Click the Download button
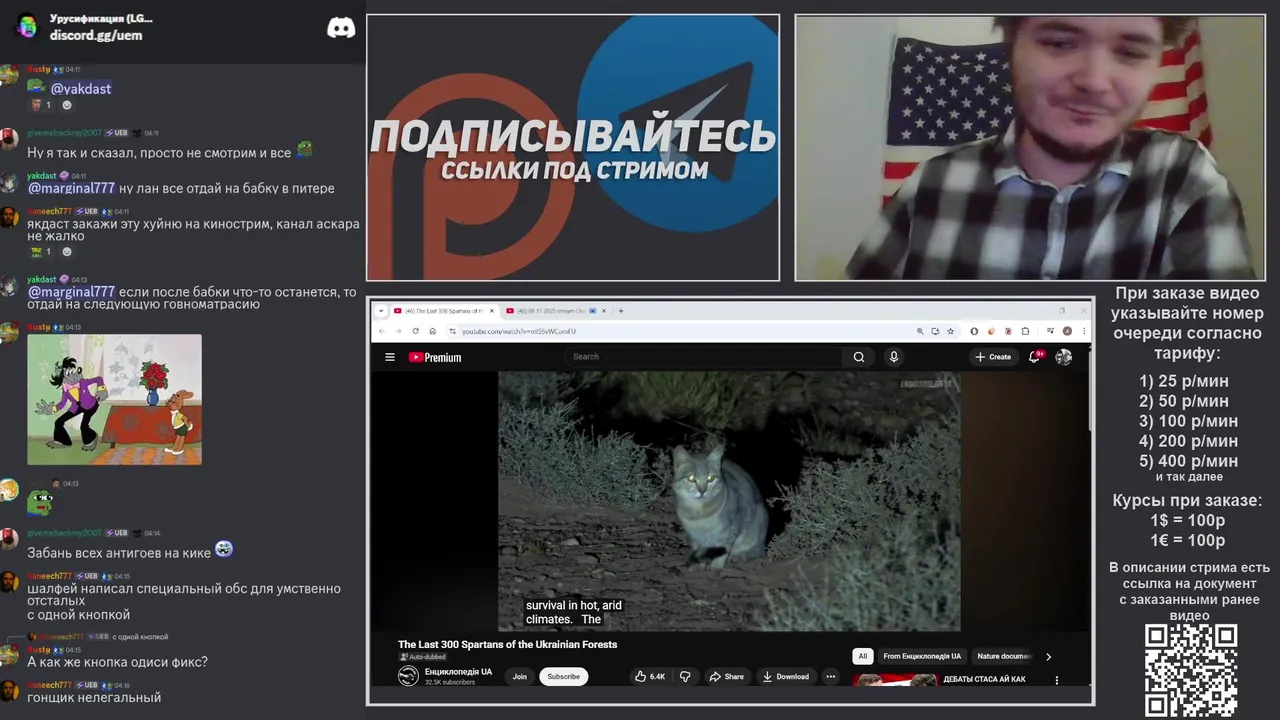Image resolution: width=1280 pixels, height=720 pixels. tap(786, 676)
